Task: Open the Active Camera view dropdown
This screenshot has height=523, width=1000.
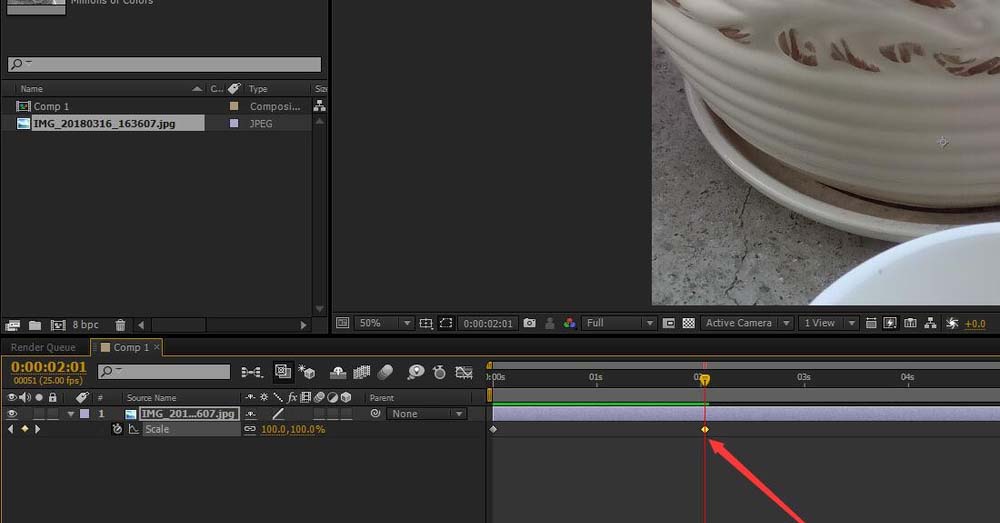Action: tap(746, 323)
